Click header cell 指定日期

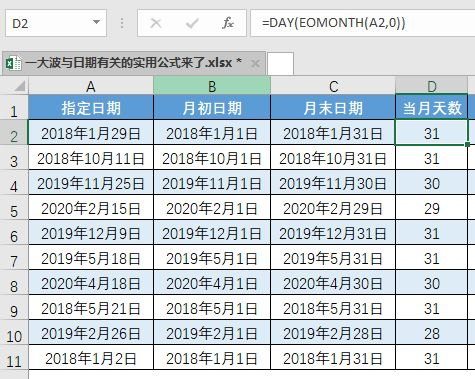click(91, 107)
